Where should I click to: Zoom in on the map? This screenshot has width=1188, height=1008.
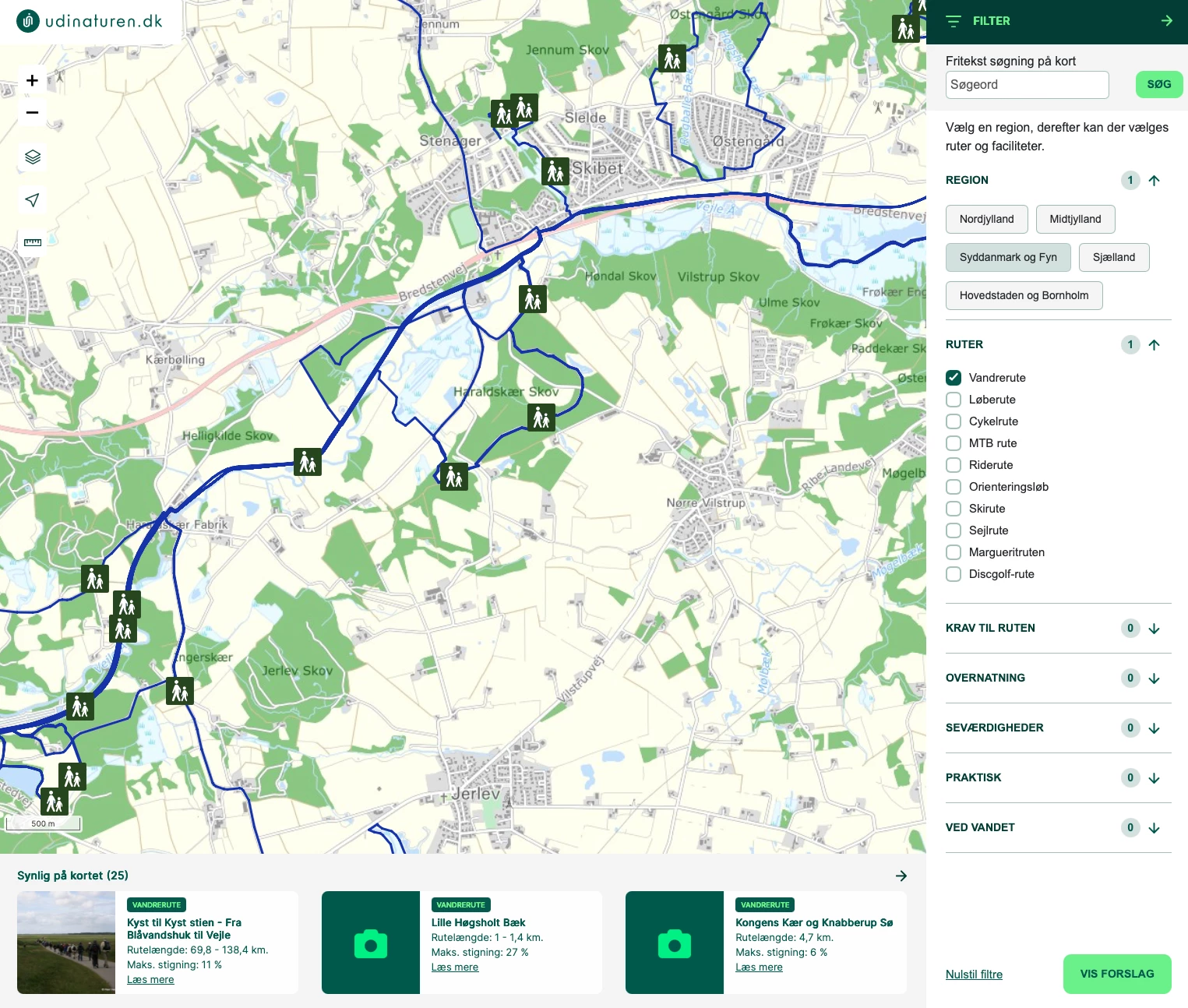(x=32, y=81)
